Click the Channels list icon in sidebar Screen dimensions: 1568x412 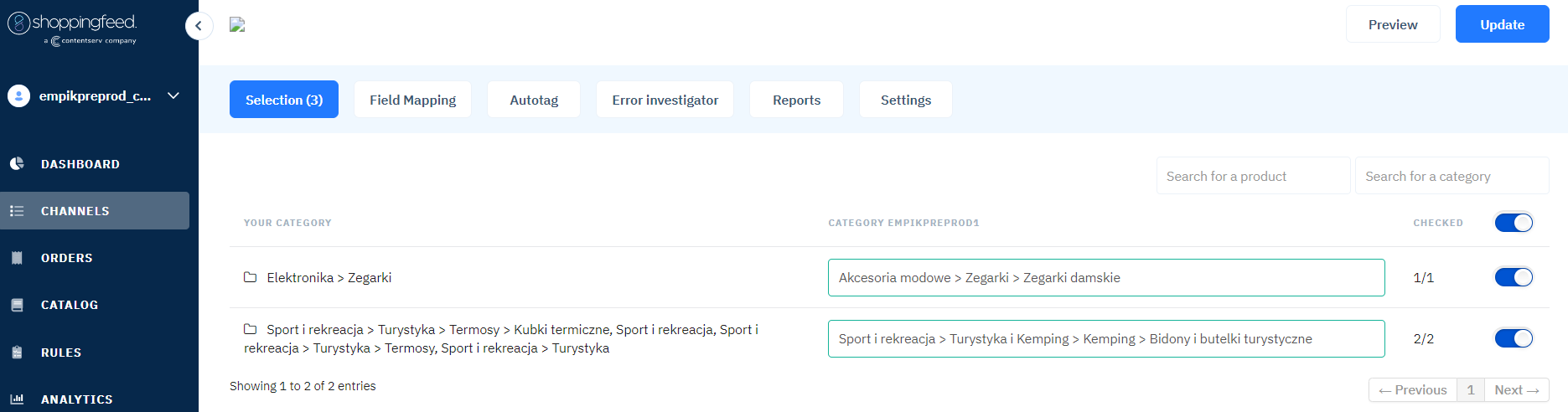click(x=17, y=211)
